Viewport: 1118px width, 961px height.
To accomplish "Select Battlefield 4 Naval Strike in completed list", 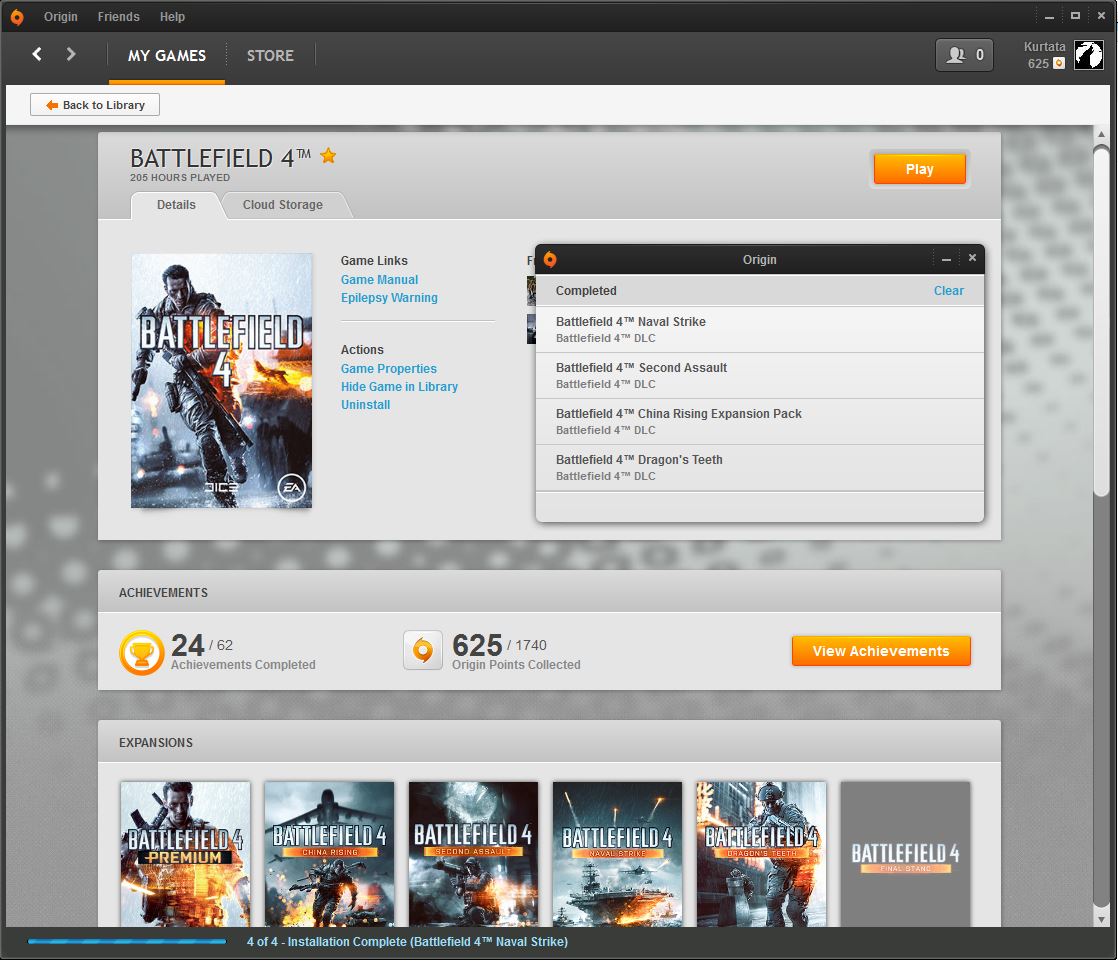I will 760,330.
